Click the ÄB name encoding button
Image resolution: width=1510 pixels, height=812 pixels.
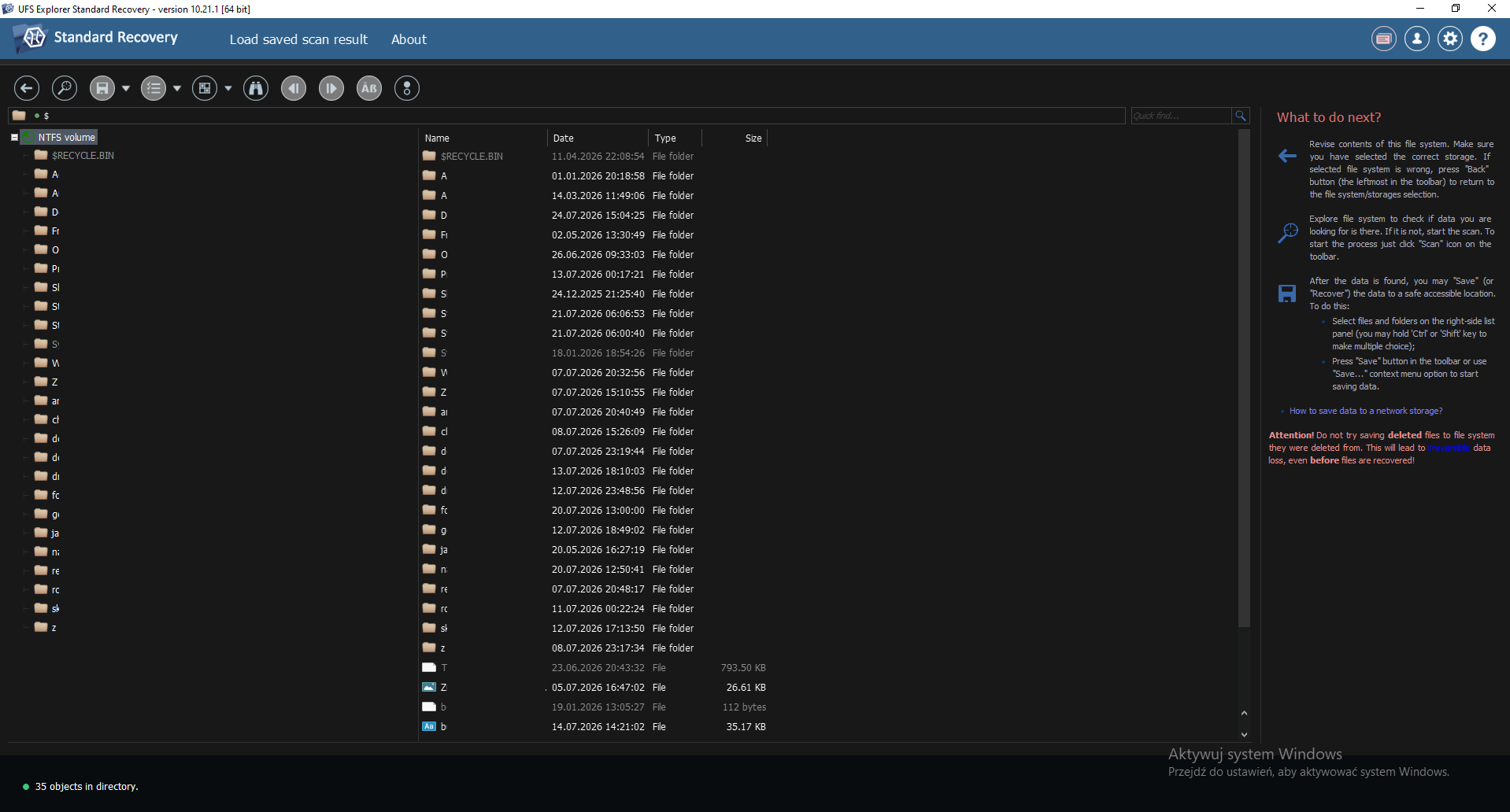coord(369,88)
